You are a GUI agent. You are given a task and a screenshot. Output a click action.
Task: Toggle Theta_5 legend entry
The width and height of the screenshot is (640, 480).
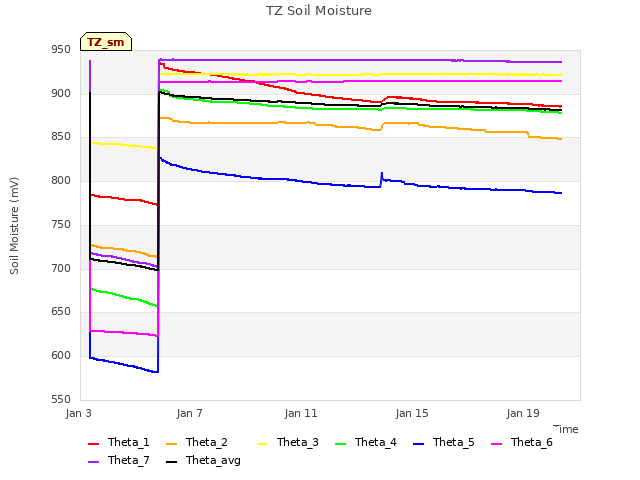pos(444,442)
